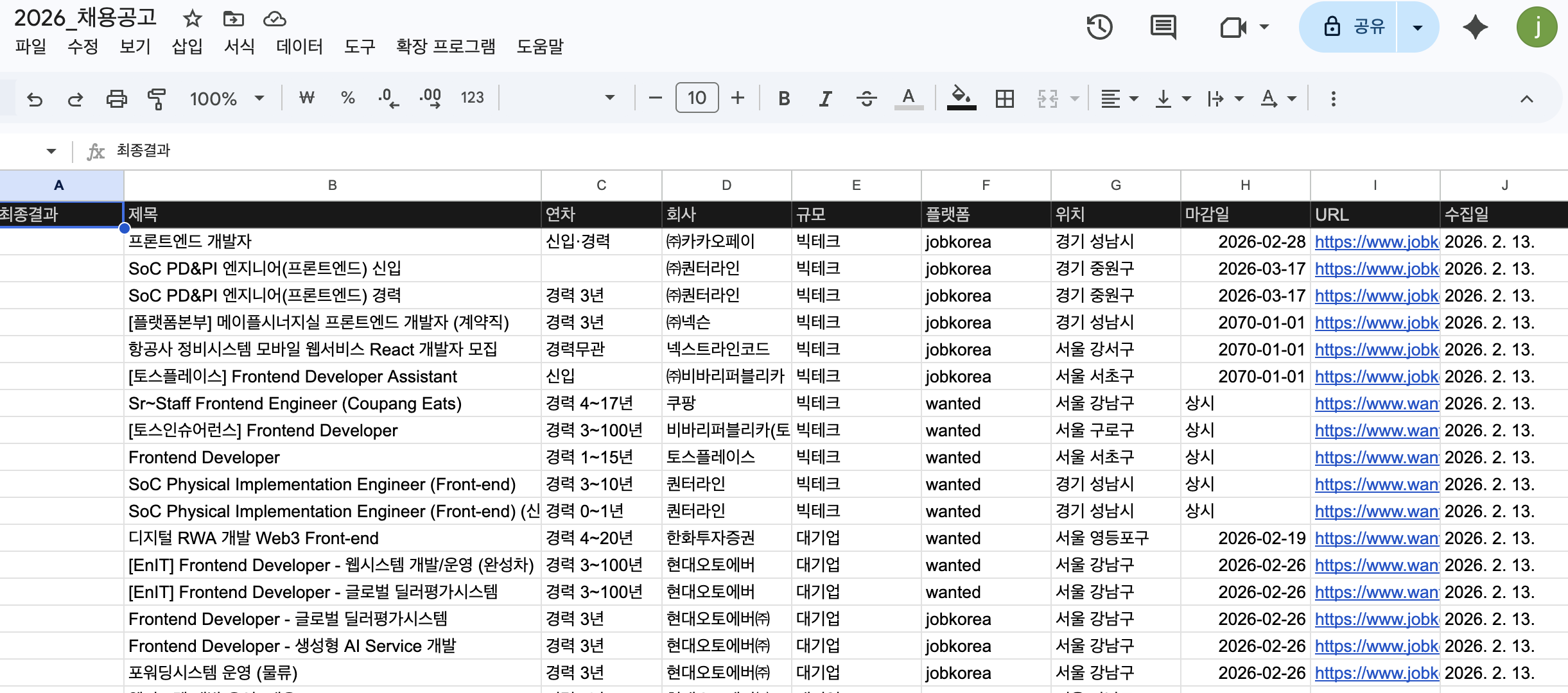
Task: Toggle strikethrough formatting
Action: point(866,99)
